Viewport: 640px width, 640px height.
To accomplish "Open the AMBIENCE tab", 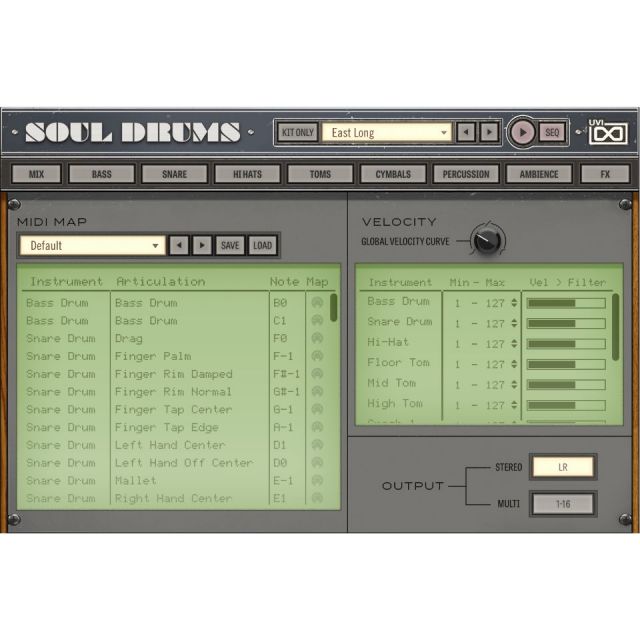I will point(539,174).
